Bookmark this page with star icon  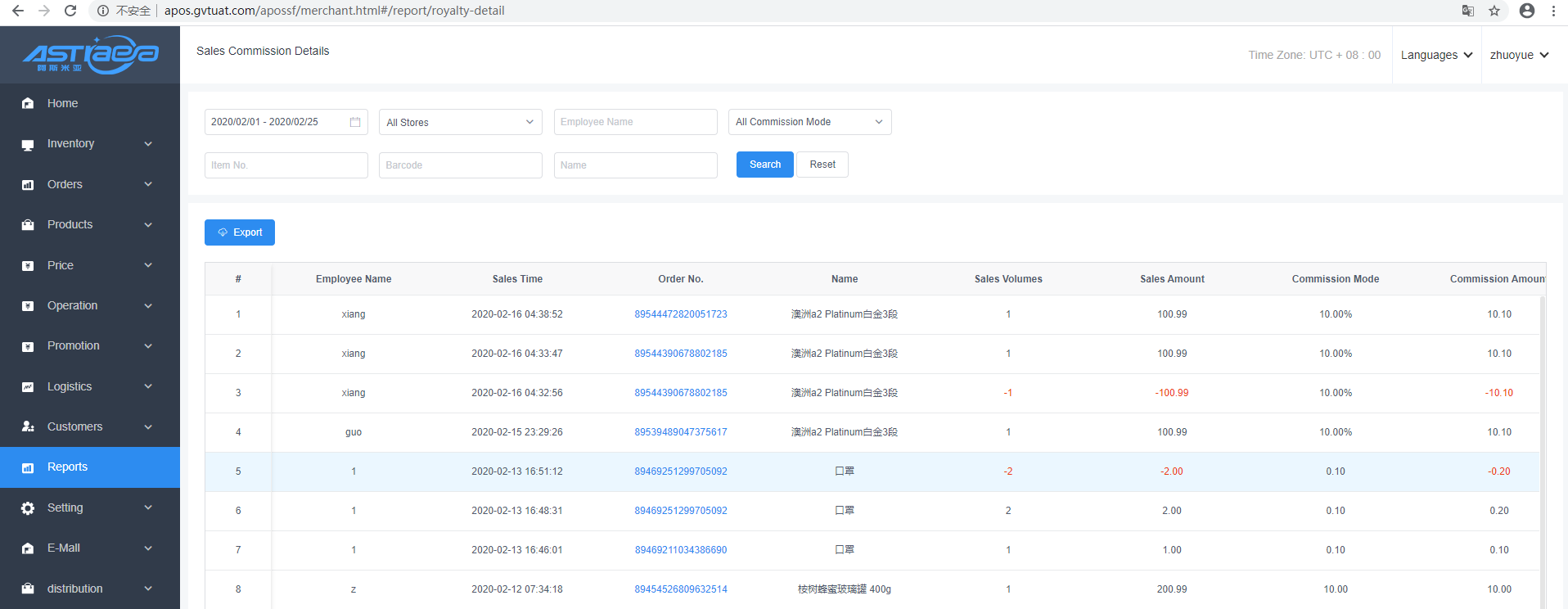click(x=1494, y=11)
